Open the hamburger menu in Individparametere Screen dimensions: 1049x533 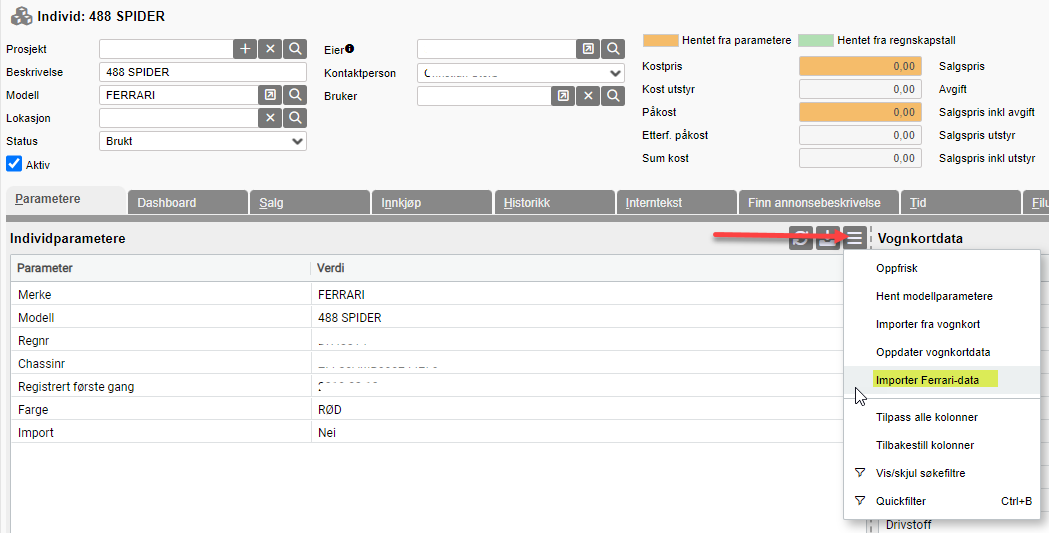[854, 237]
